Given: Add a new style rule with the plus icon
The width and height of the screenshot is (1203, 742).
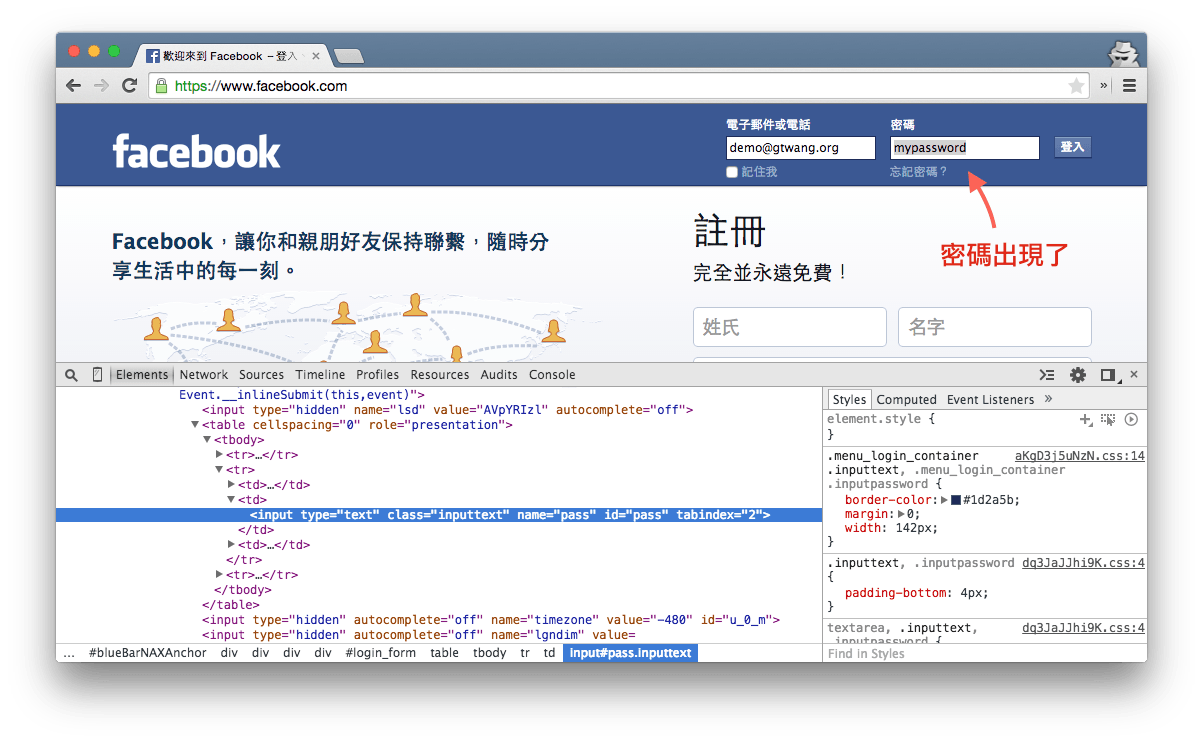Looking at the screenshot, I should coord(1085,419).
